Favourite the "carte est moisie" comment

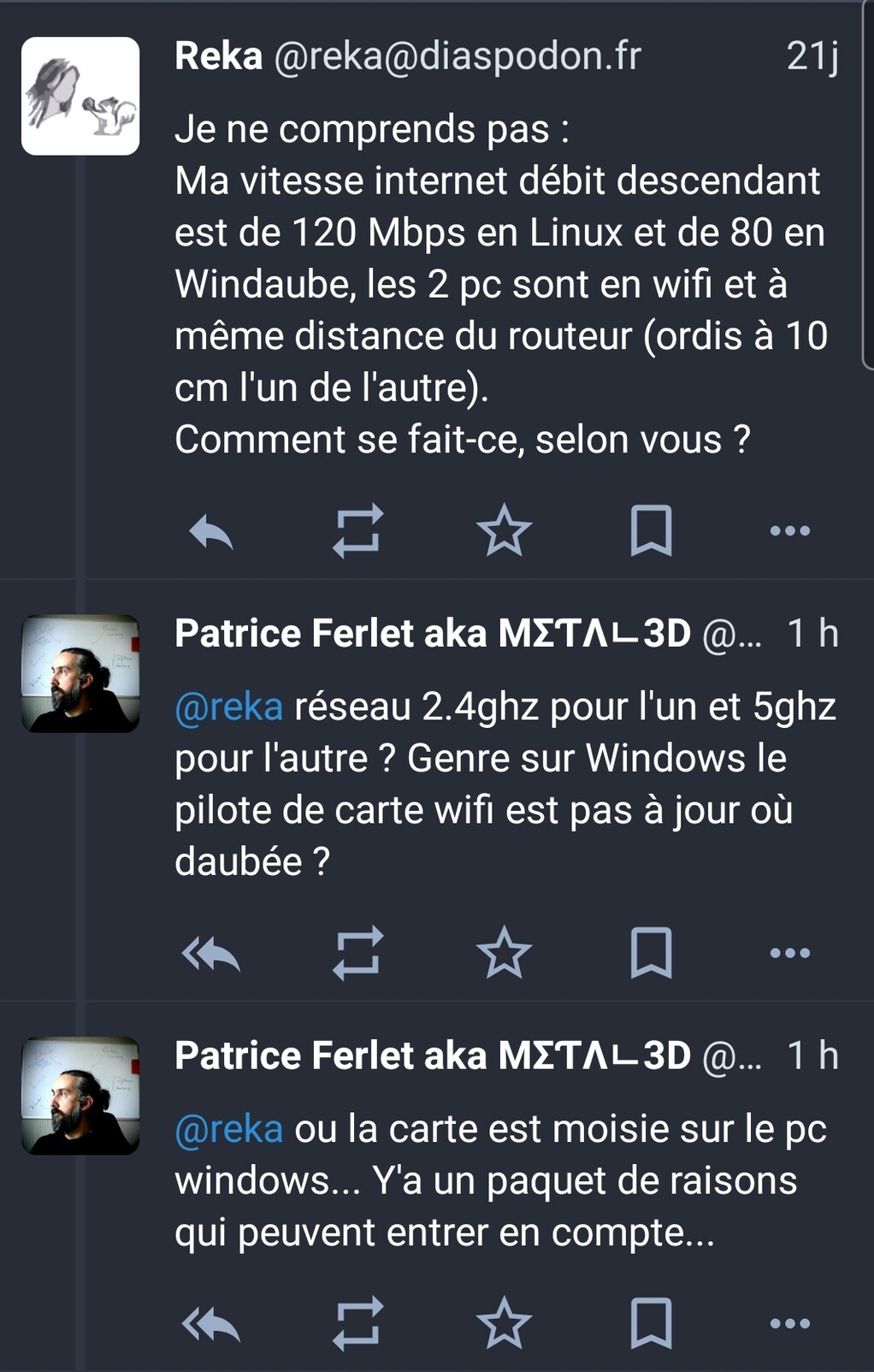click(x=504, y=1324)
